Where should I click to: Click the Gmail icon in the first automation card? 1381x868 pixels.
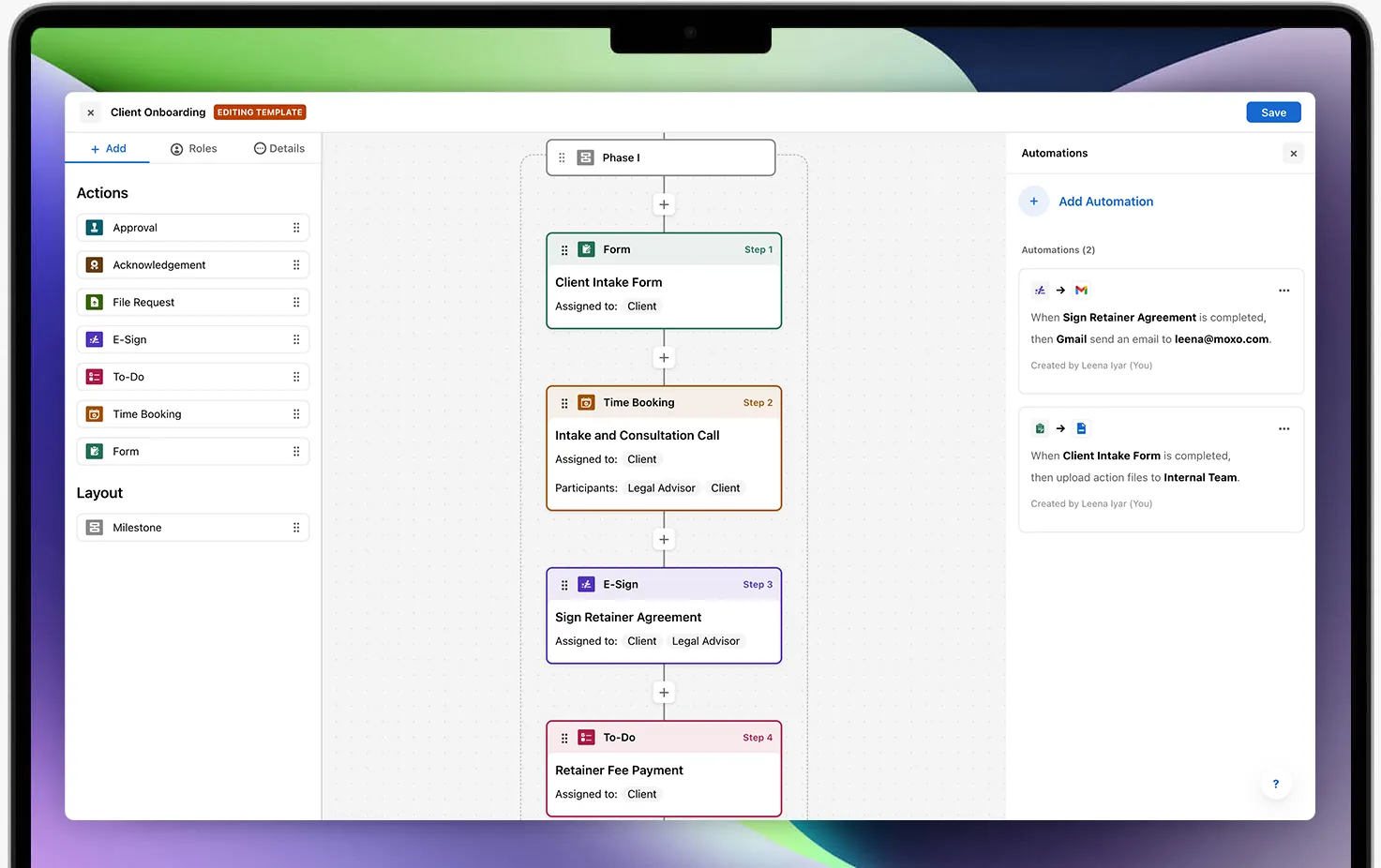coord(1081,290)
